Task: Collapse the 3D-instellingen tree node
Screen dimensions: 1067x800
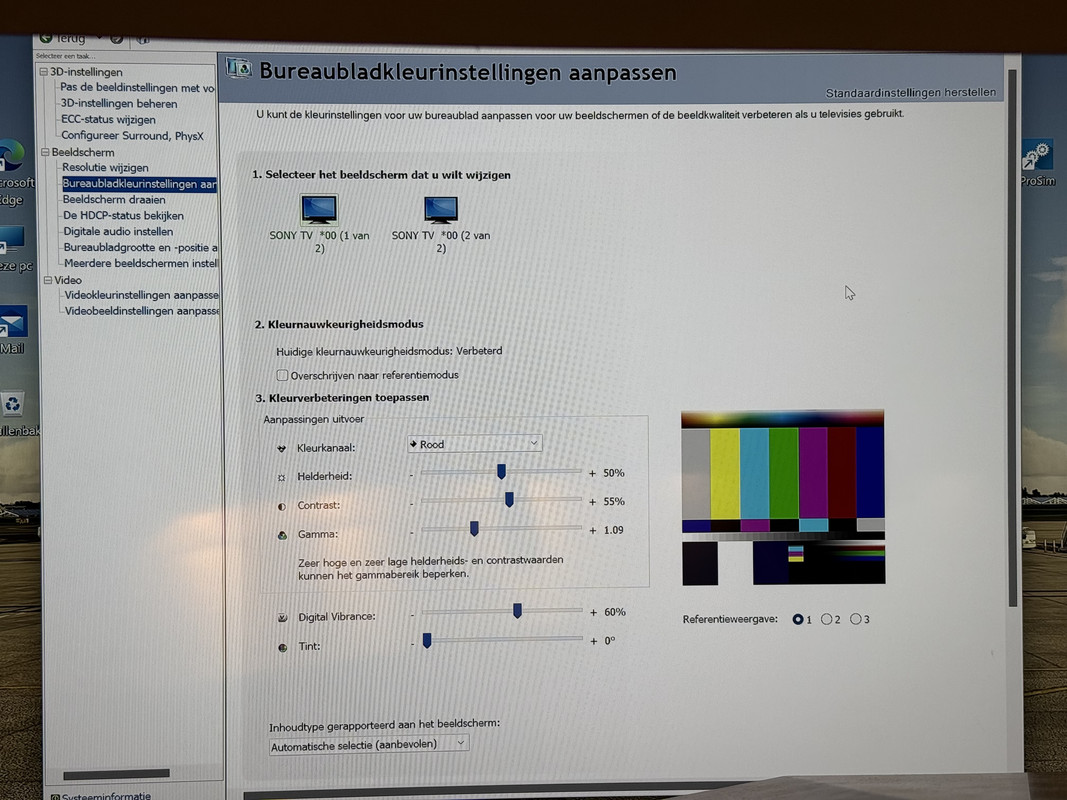Action: coord(44,71)
